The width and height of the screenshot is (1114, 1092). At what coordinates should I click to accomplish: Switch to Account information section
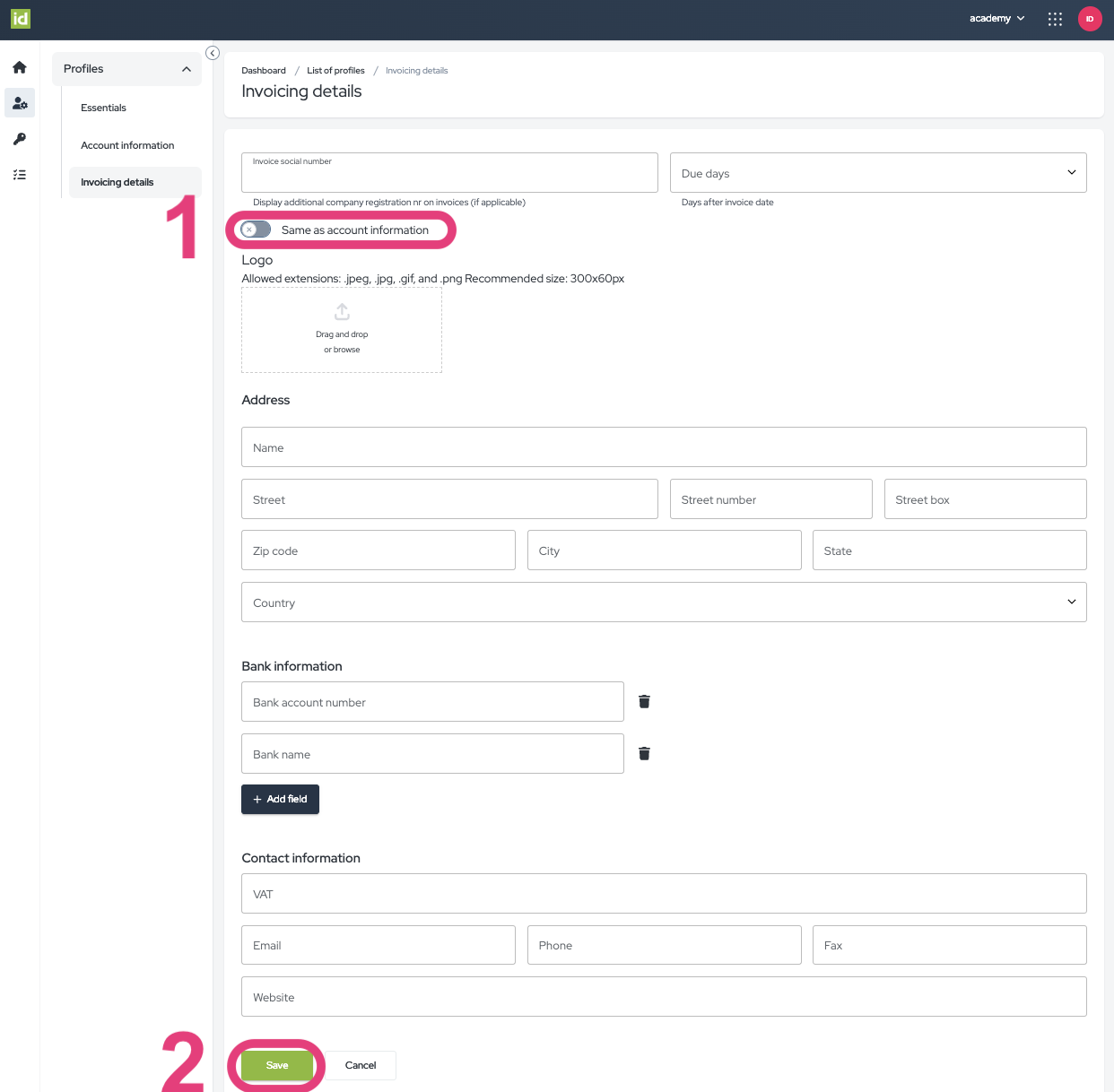(127, 144)
